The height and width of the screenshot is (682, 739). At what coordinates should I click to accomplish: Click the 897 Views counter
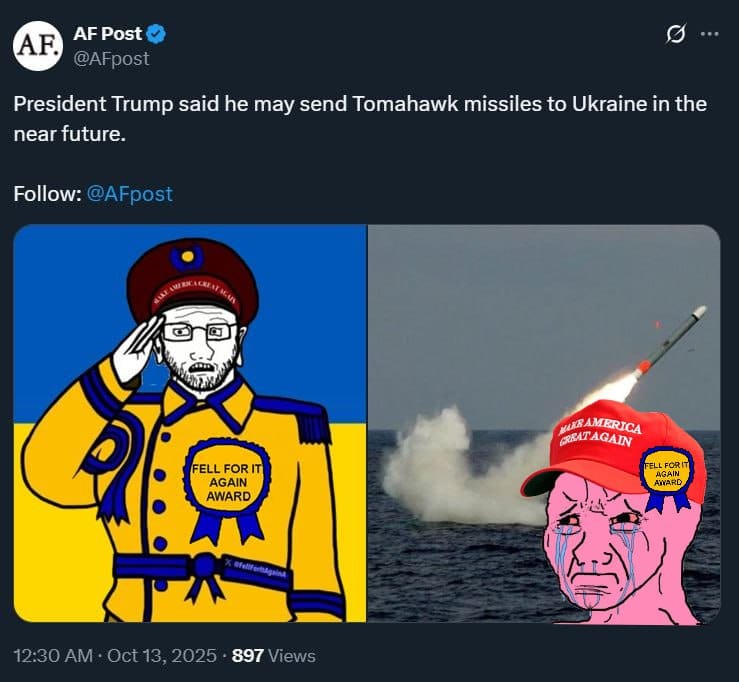point(273,656)
